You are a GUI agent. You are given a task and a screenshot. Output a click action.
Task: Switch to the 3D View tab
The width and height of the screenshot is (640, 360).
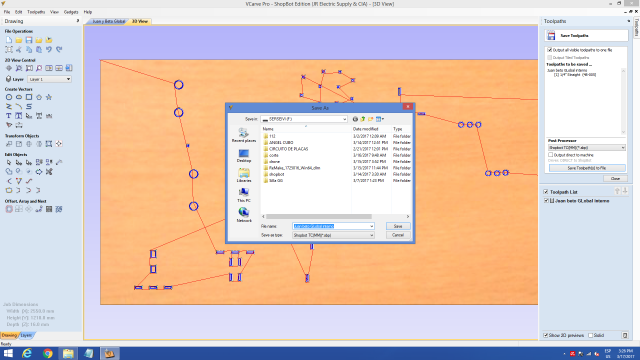click(x=140, y=21)
